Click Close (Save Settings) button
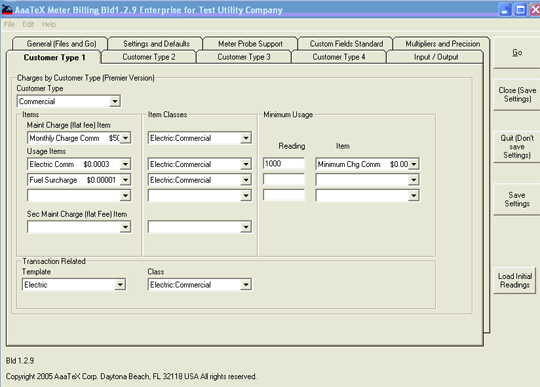The image size is (540, 387). pyautogui.click(x=517, y=94)
